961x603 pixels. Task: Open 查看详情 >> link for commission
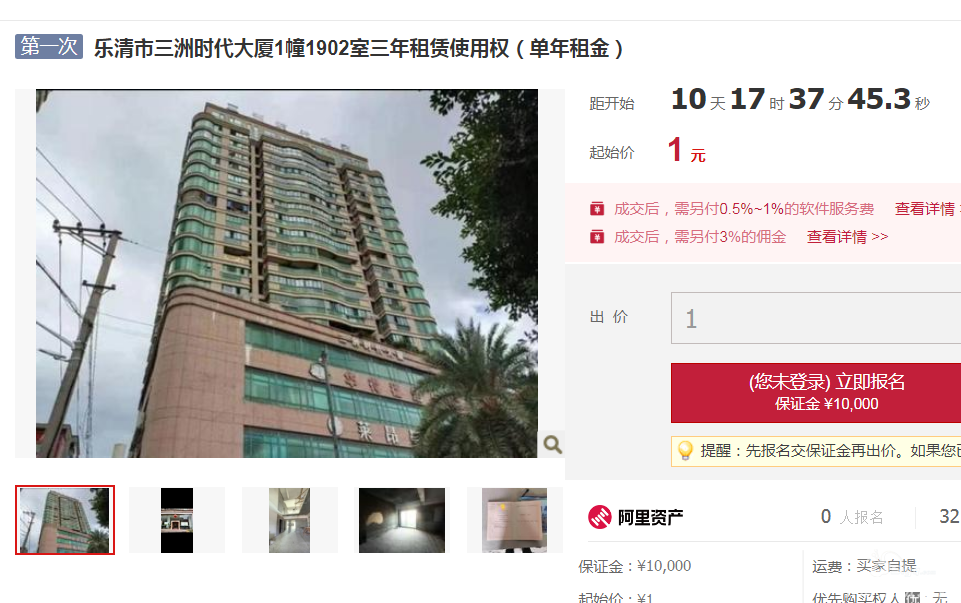click(x=847, y=237)
